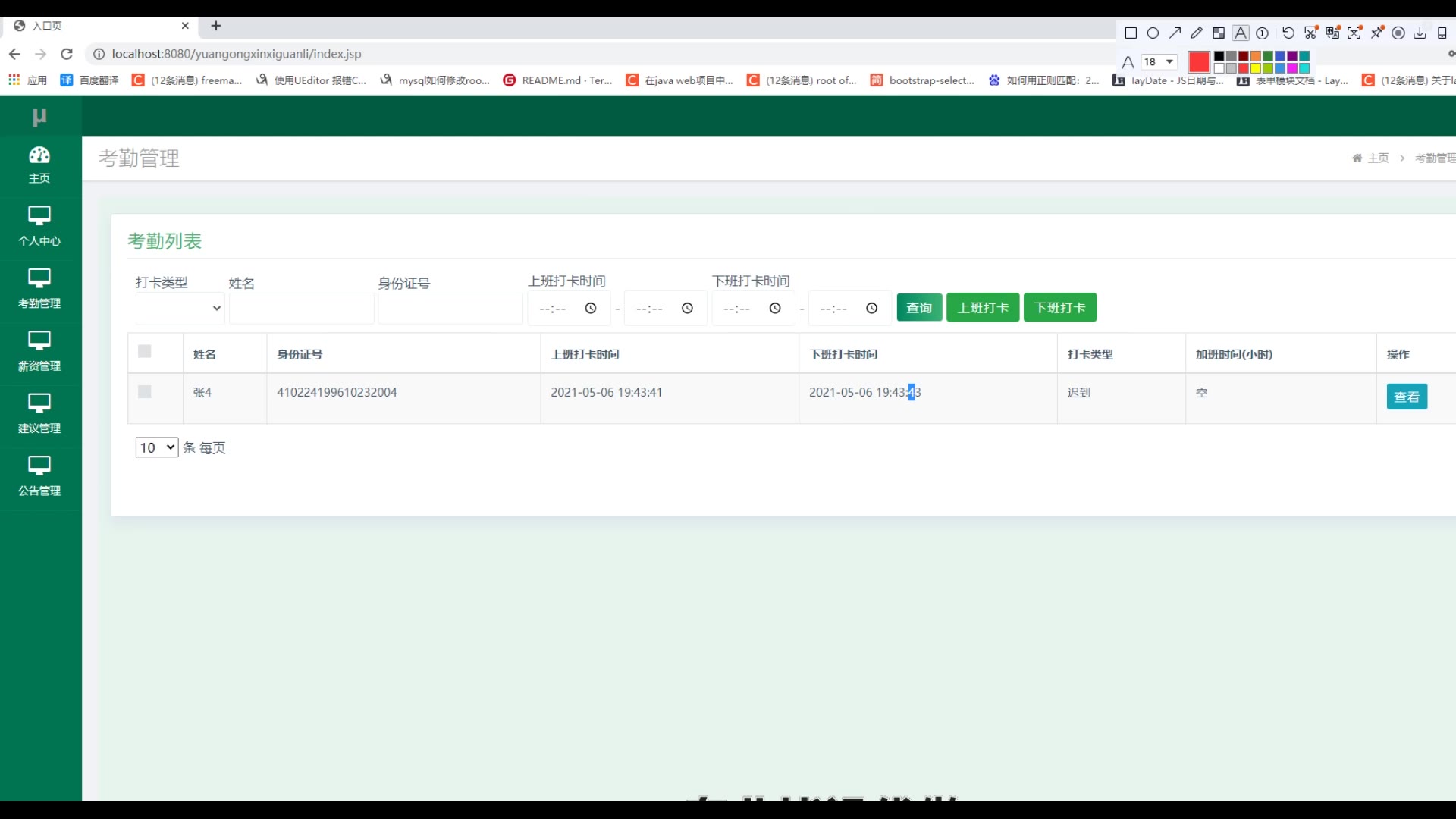The height and width of the screenshot is (819, 1456).
Task: Open clock picker for first 下班打卡时间 field
Action: coord(775,309)
